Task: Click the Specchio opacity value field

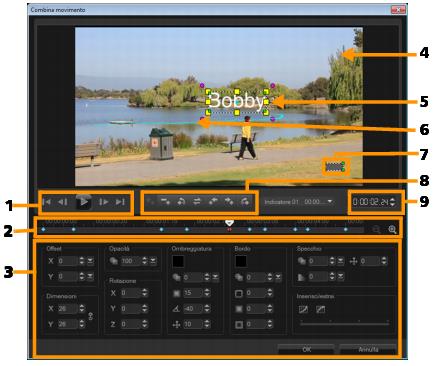Action: [x=318, y=261]
